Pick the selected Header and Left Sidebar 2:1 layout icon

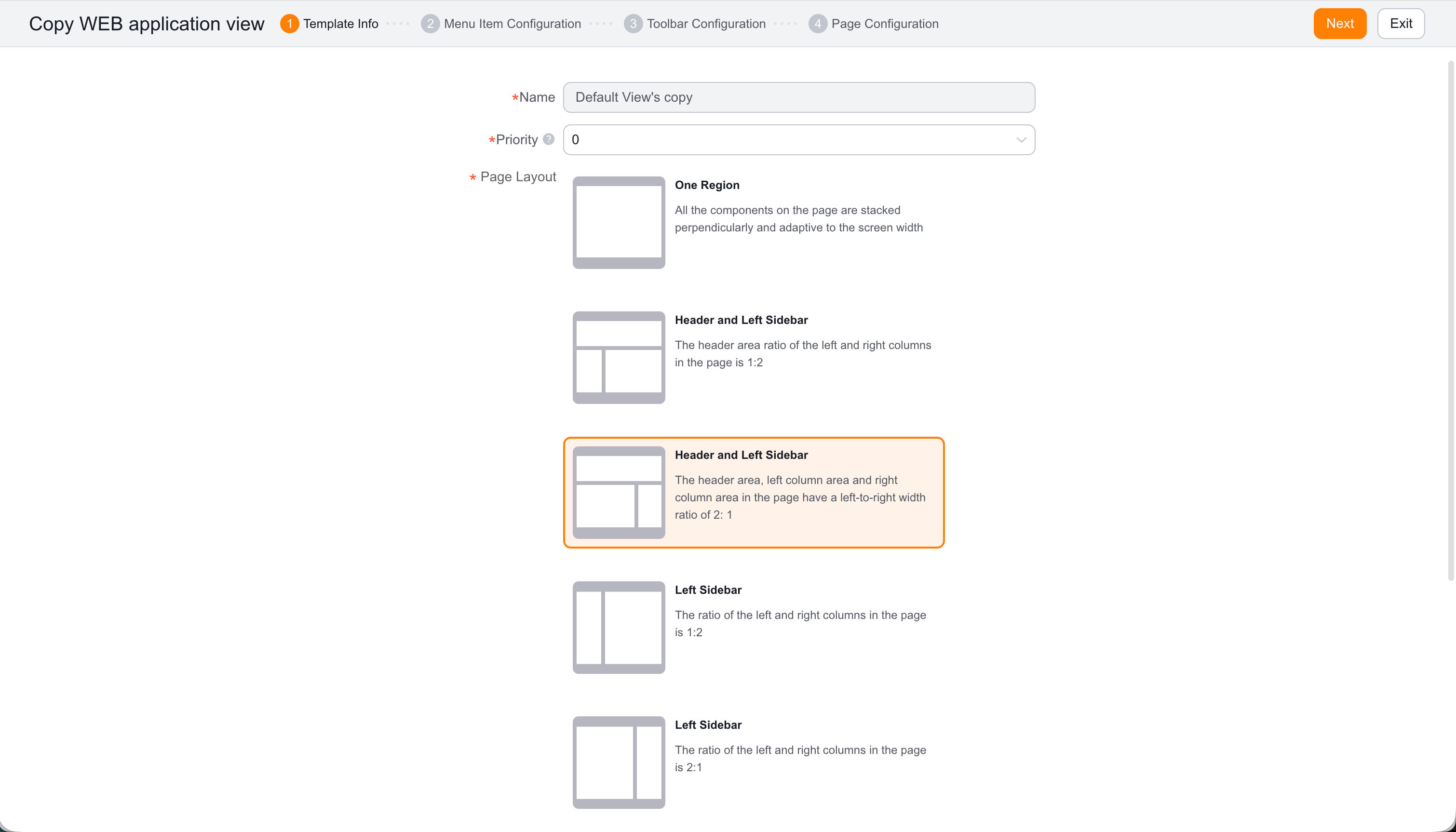pos(619,492)
